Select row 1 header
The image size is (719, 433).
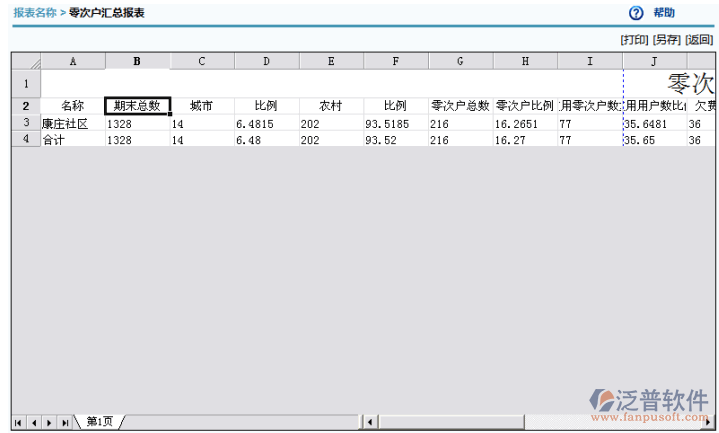coord(26,83)
